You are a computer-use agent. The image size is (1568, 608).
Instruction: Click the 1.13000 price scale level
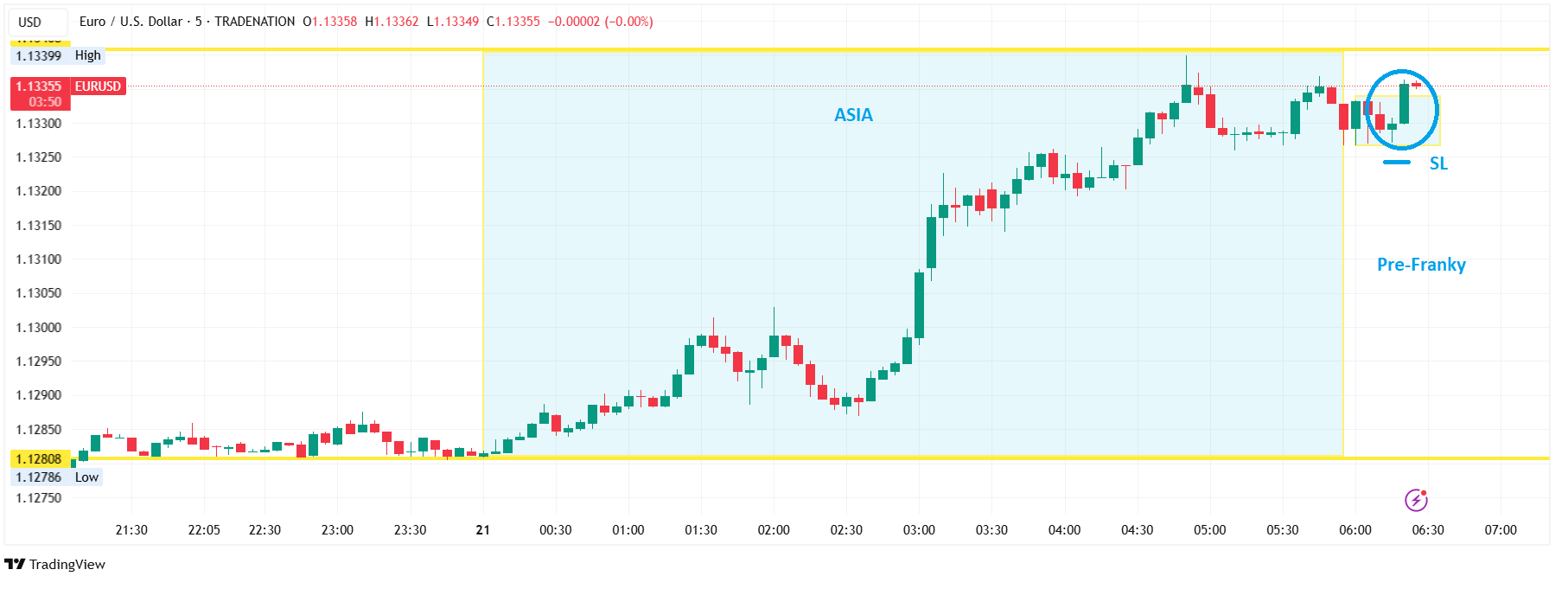click(39, 327)
